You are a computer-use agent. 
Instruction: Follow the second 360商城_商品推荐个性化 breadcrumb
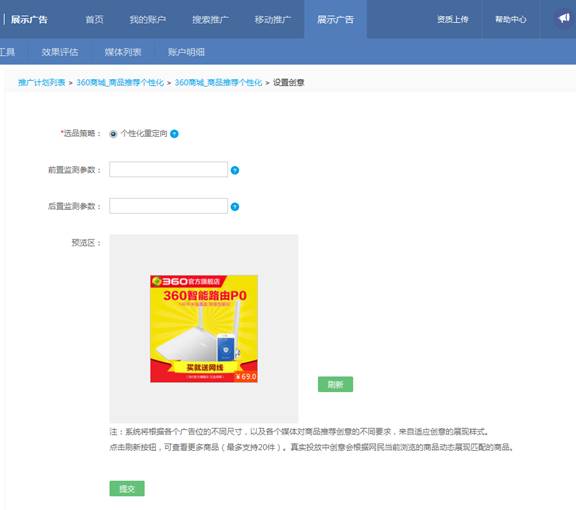click(218, 83)
